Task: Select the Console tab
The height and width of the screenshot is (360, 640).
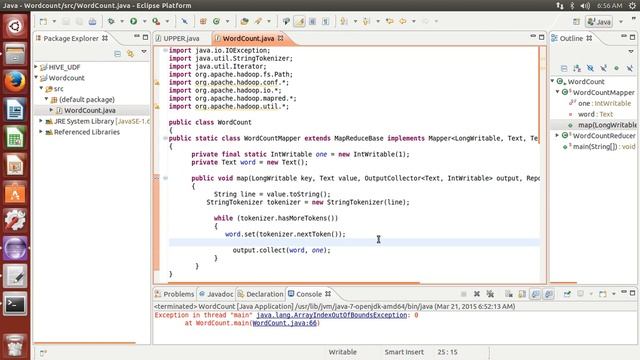Action: pos(309,294)
